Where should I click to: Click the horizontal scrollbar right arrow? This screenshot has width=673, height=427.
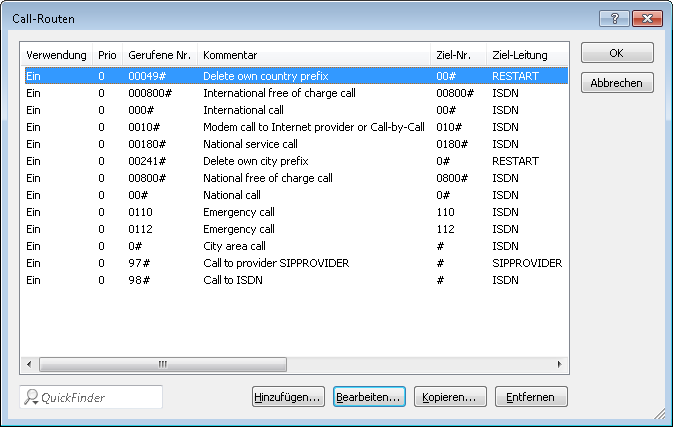point(559,365)
